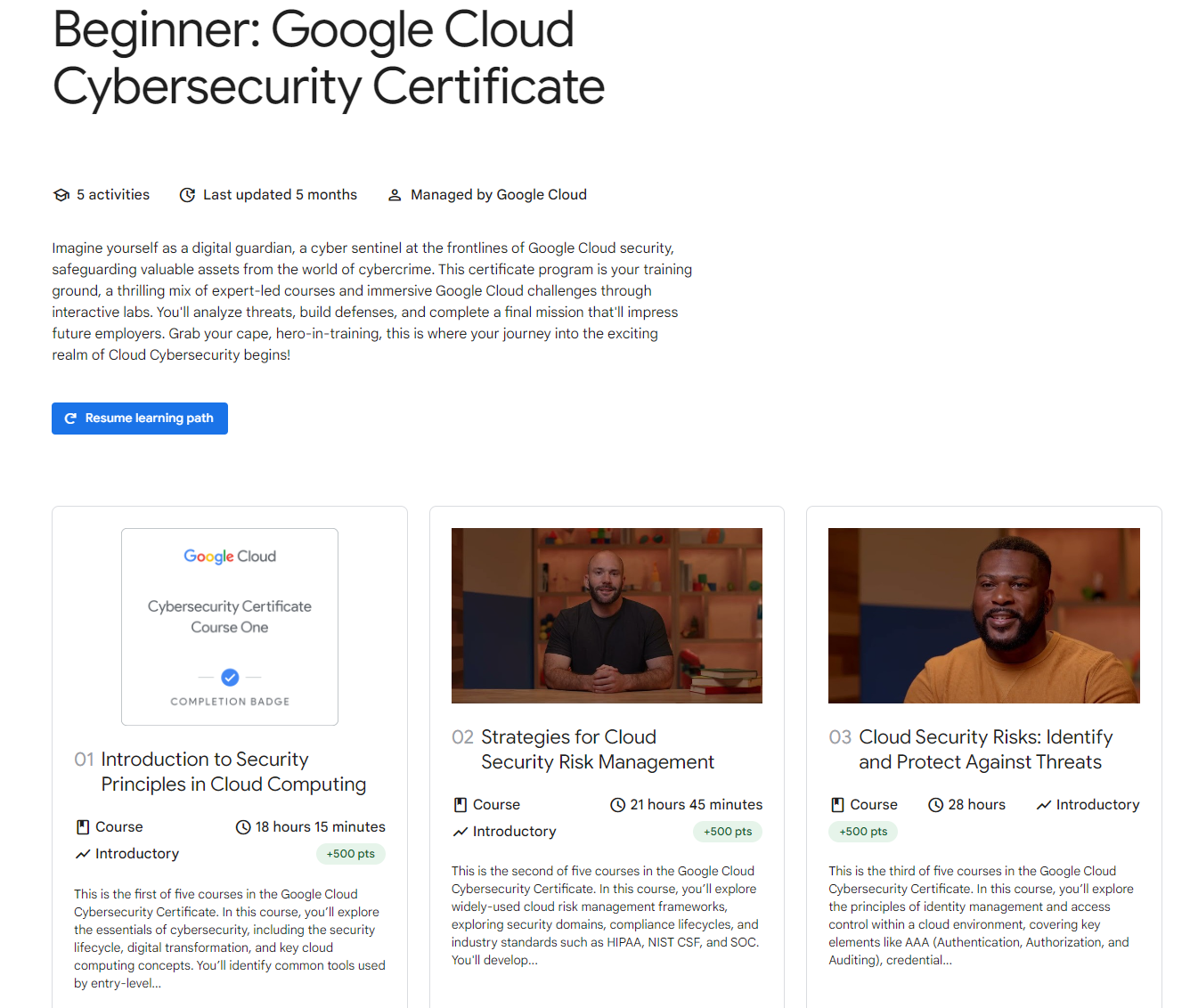The image size is (1190, 1008).
Task: Click the clock icon beside Last updated
Action: (187, 195)
